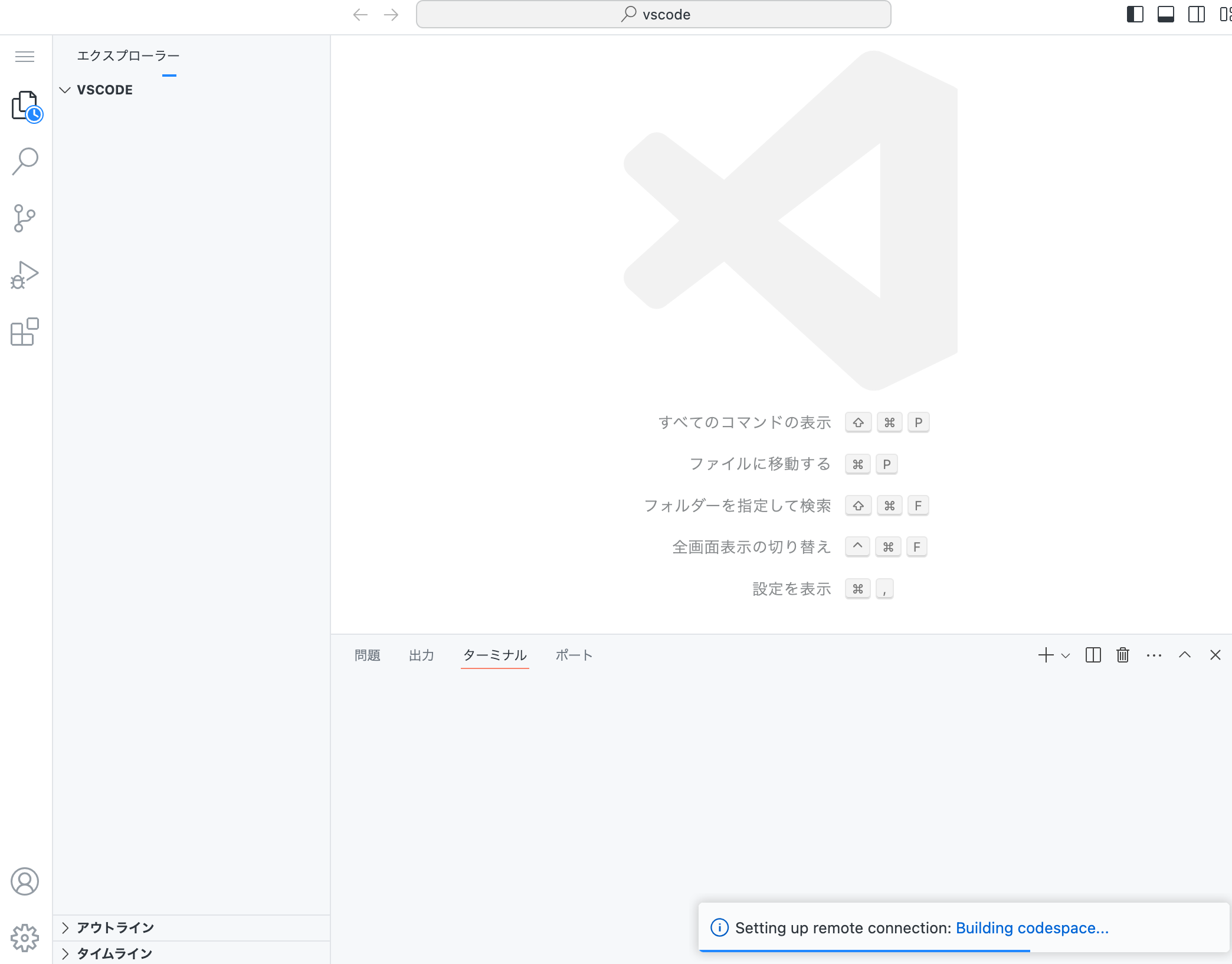
Task: Switch to the 問題 tab
Action: pos(367,655)
